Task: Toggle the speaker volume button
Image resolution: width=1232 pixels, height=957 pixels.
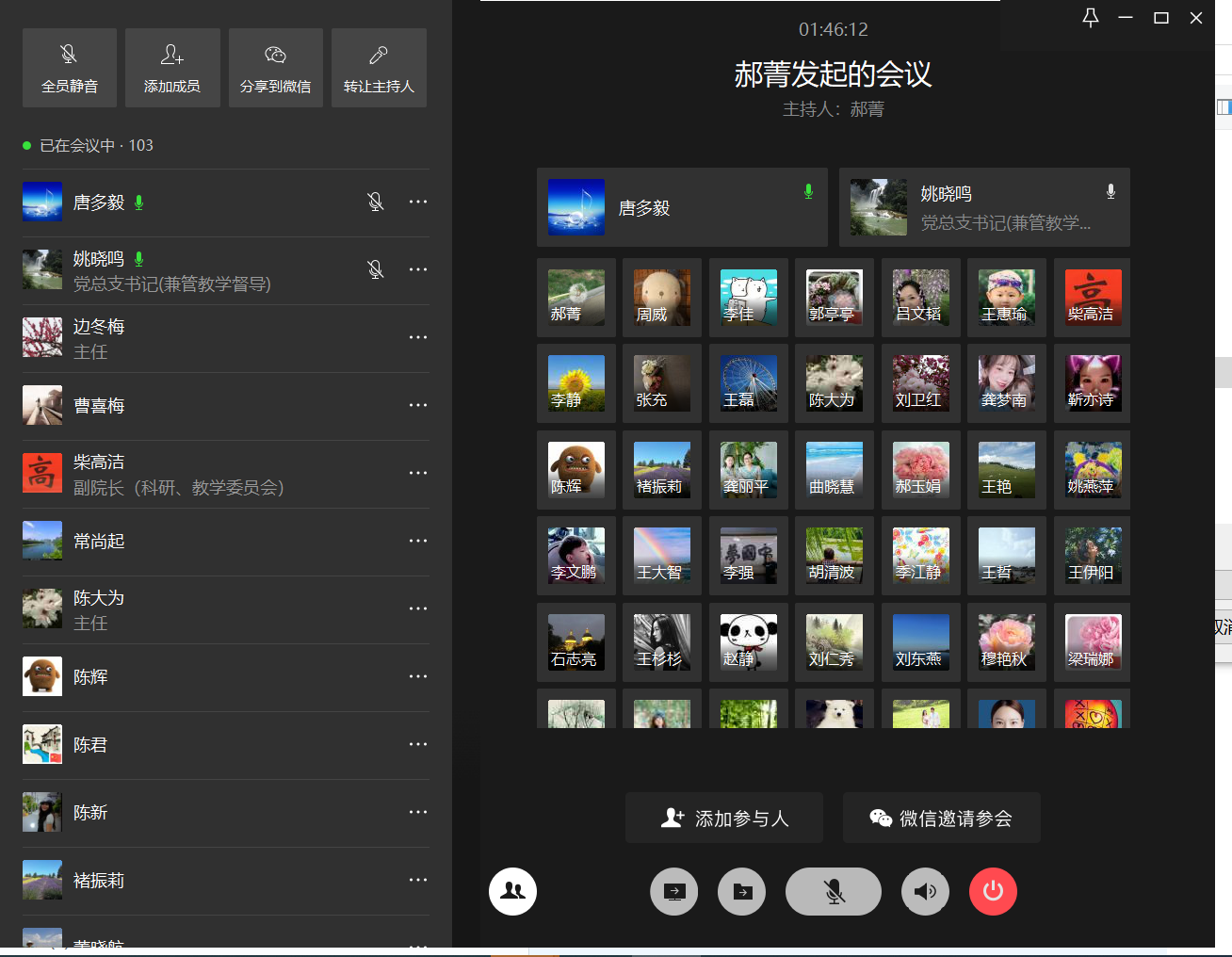Action: (925, 891)
